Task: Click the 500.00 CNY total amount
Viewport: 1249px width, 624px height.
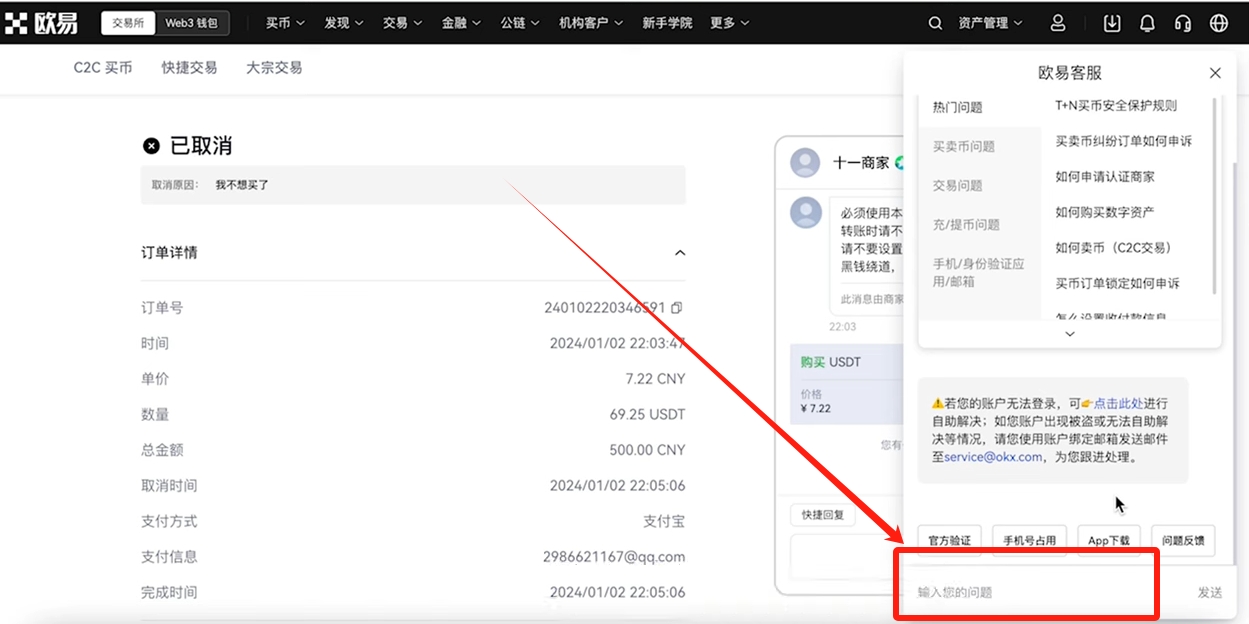Action: [x=647, y=450]
